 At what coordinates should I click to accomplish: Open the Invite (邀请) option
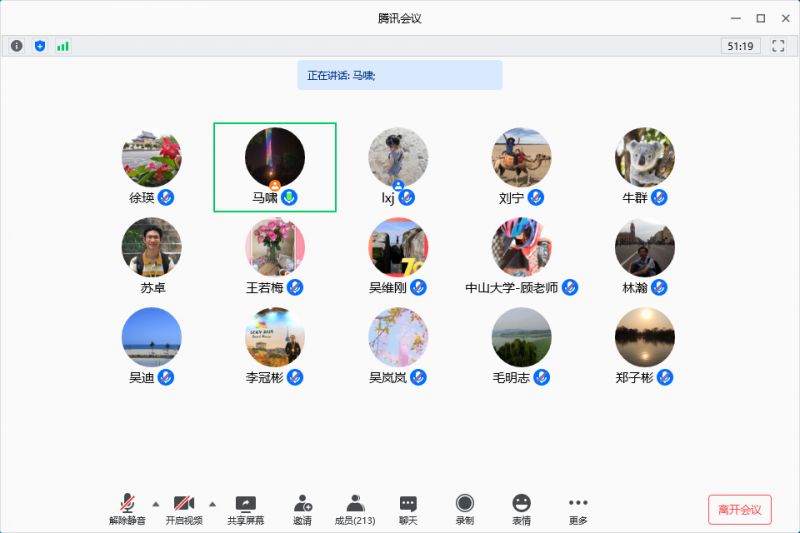coord(302,509)
